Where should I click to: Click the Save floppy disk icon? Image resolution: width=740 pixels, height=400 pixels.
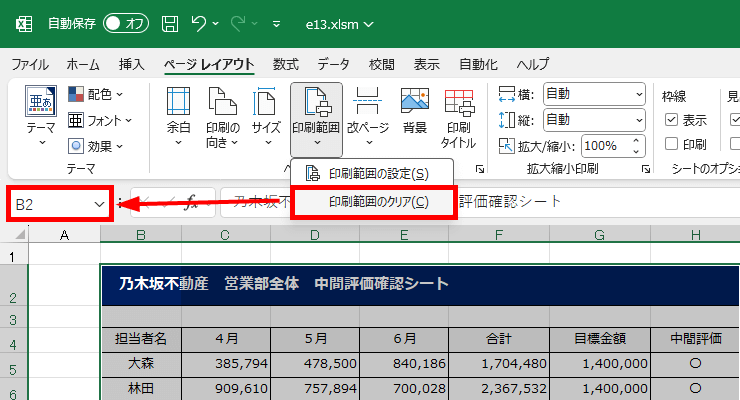[170, 24]
